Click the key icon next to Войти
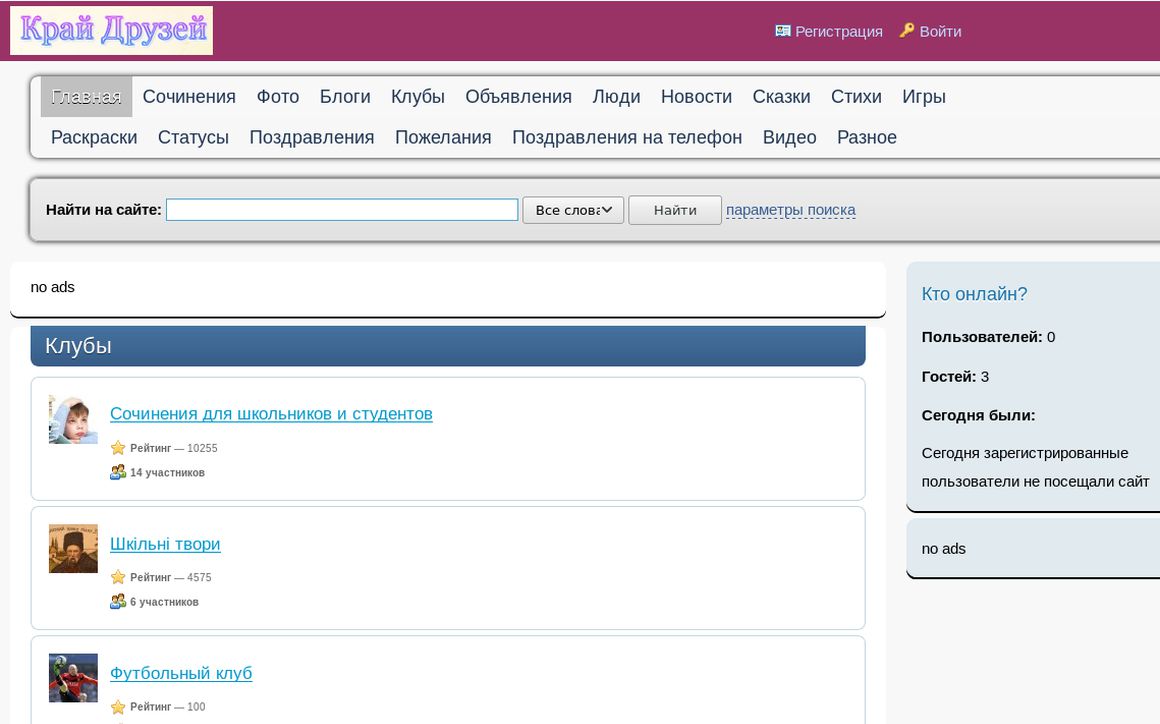1160x724 pixels. pos(907,31)
